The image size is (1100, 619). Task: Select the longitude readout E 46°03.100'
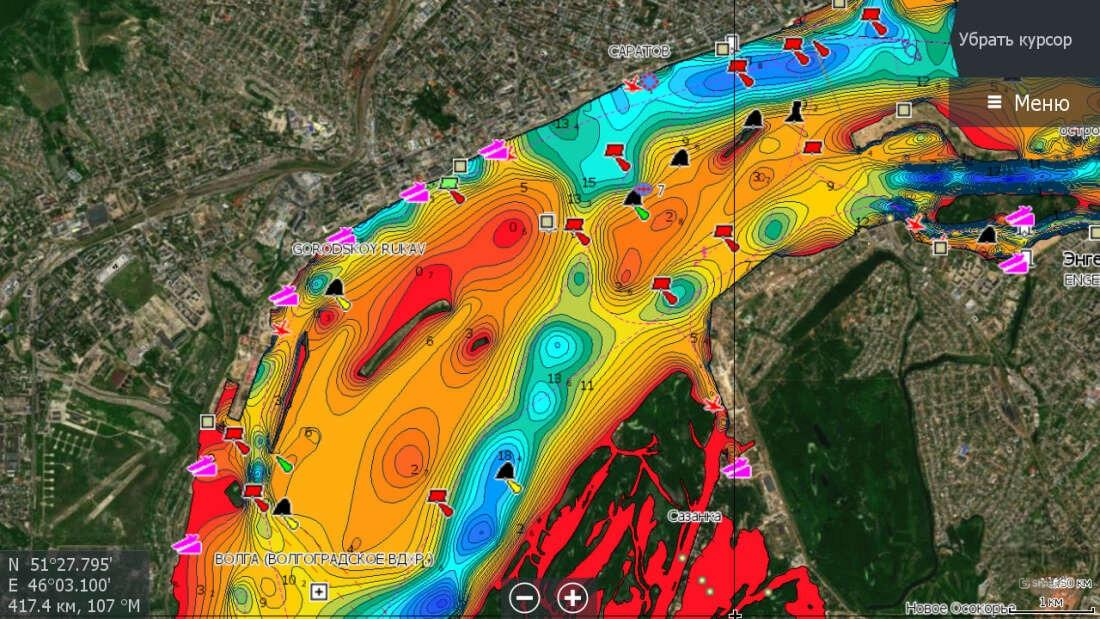(x=59, y=585)
